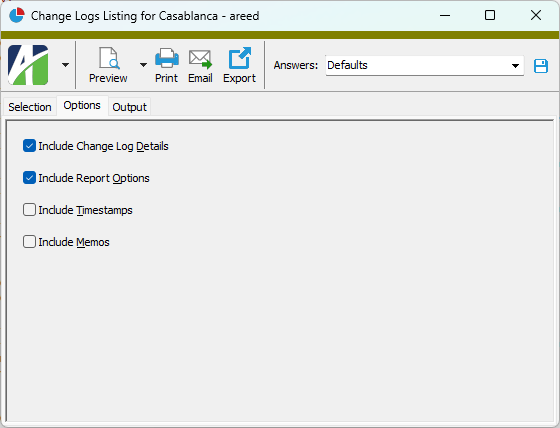
Task: Enable Include Memos checkbox
Action: point(29,242)
